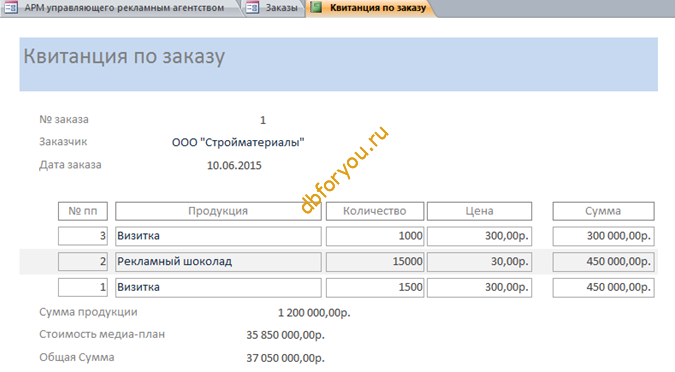Click the № пп column header
Screen dimensions: 675x372
[x=83, y=211]
